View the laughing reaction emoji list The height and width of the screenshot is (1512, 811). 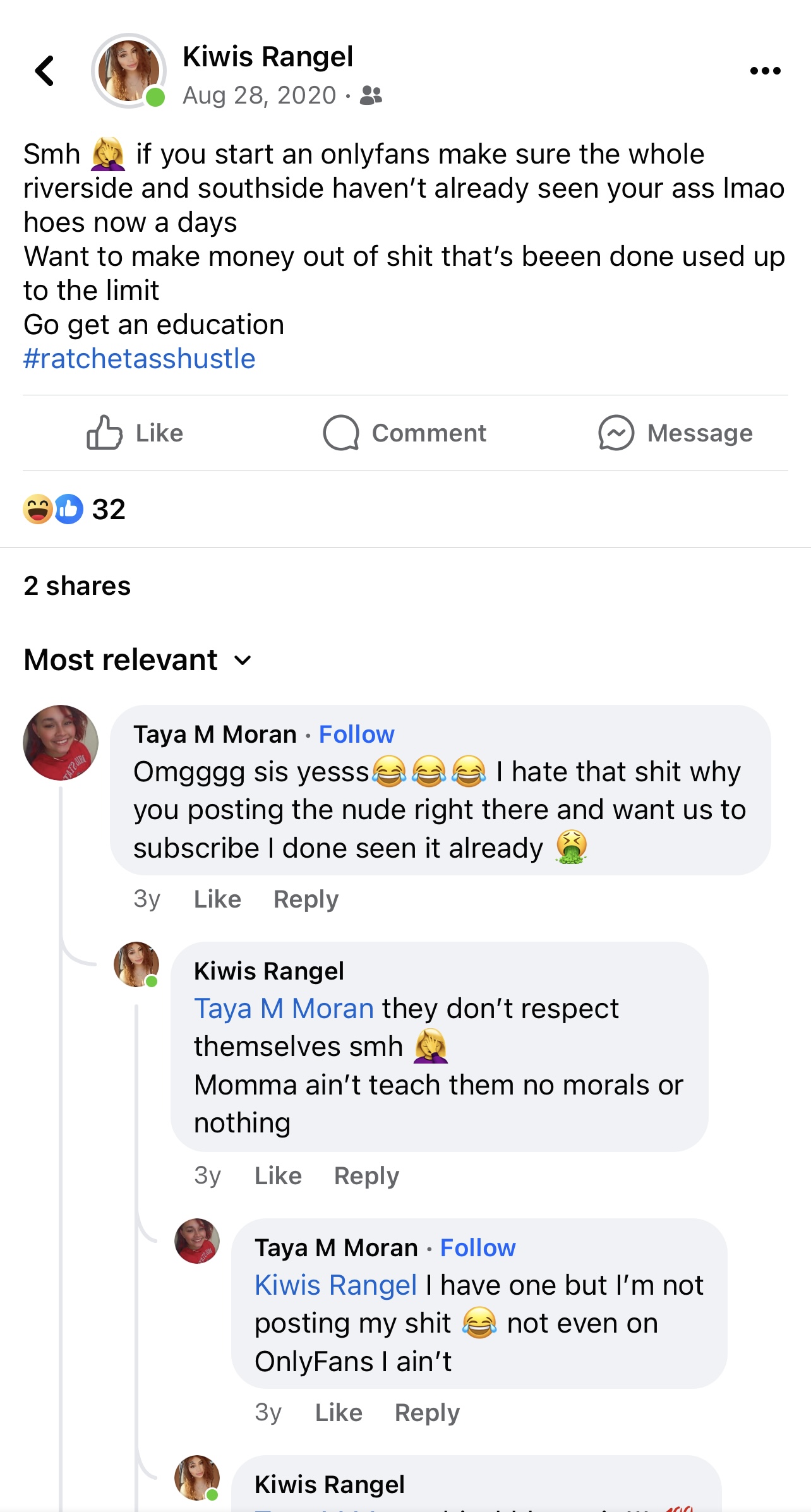(37, 509)
